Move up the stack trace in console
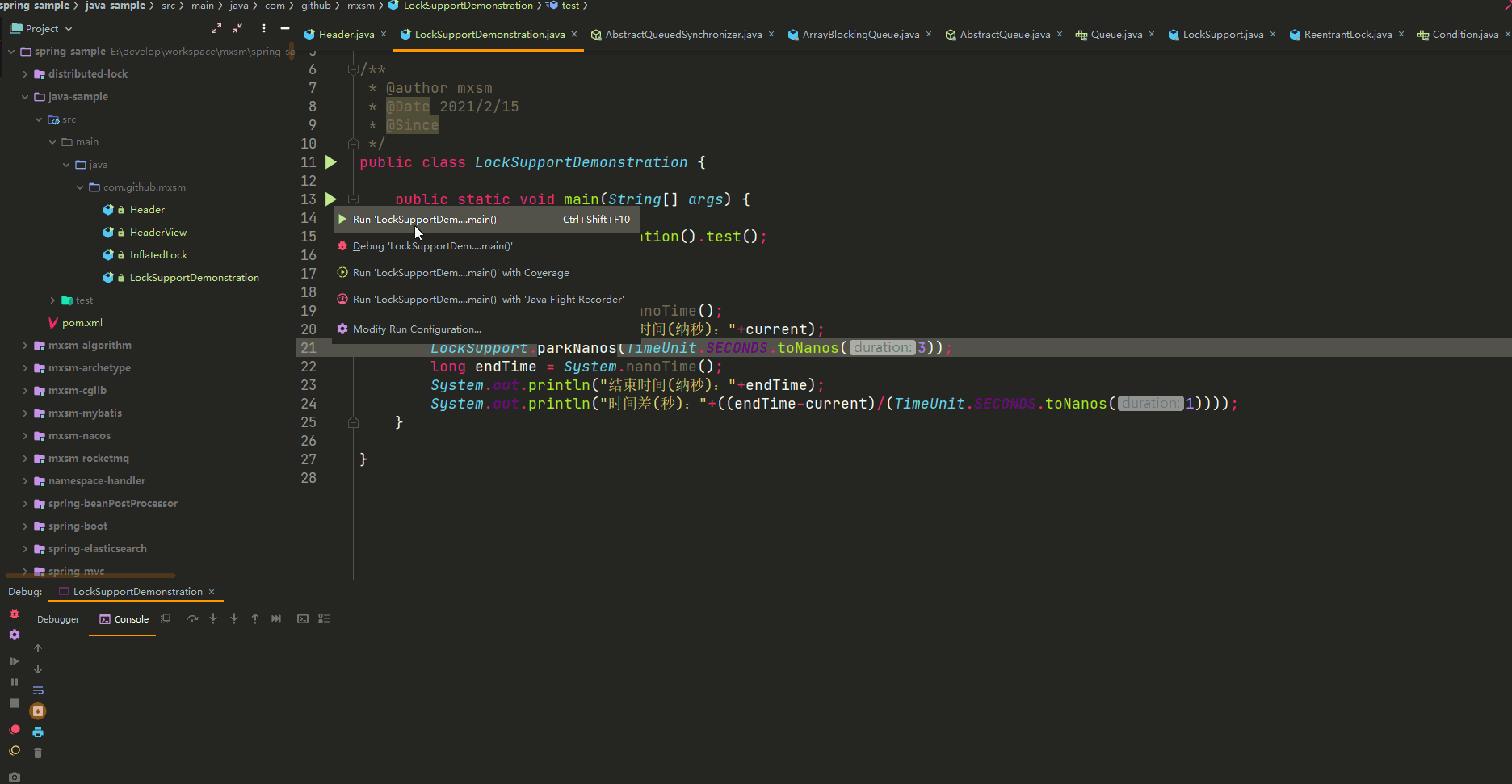 (38, 648)
